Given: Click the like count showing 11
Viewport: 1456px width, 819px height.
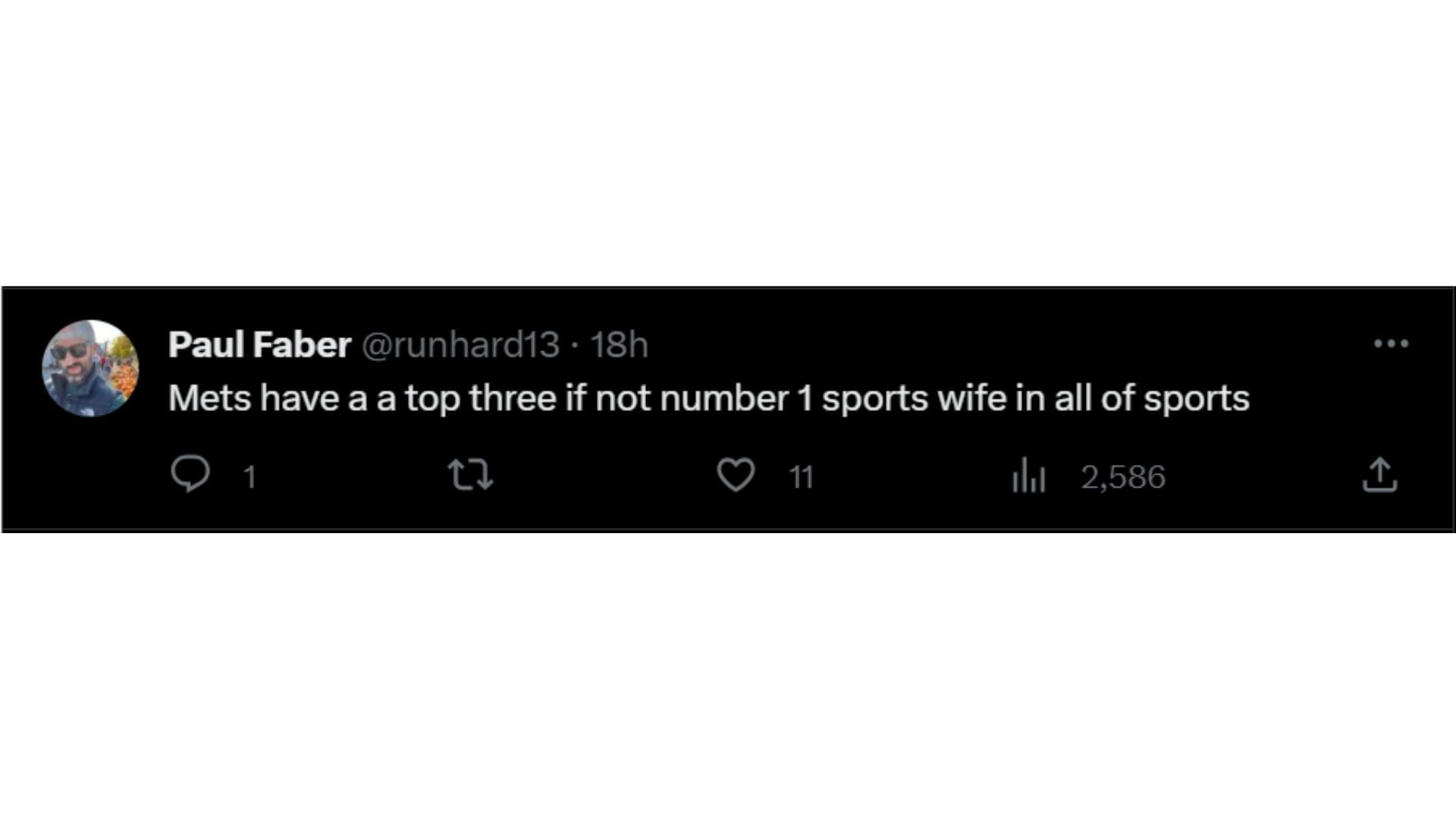Looking at the screenshot, I should [801, 478].
